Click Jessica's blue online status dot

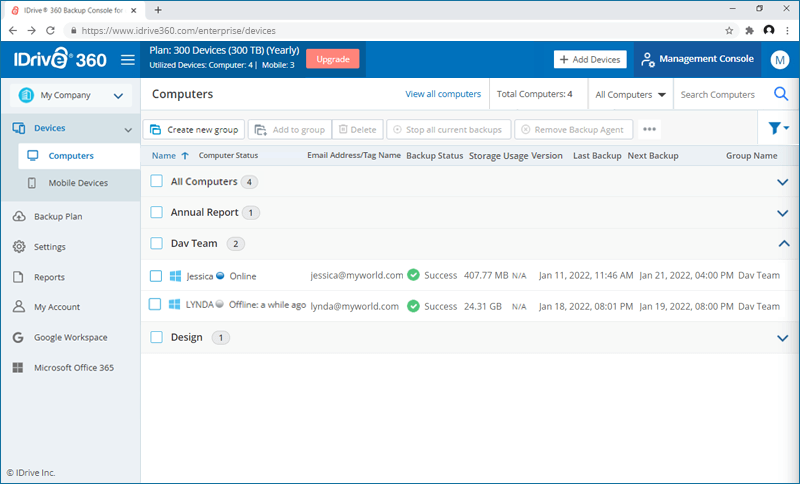(220, 275)
